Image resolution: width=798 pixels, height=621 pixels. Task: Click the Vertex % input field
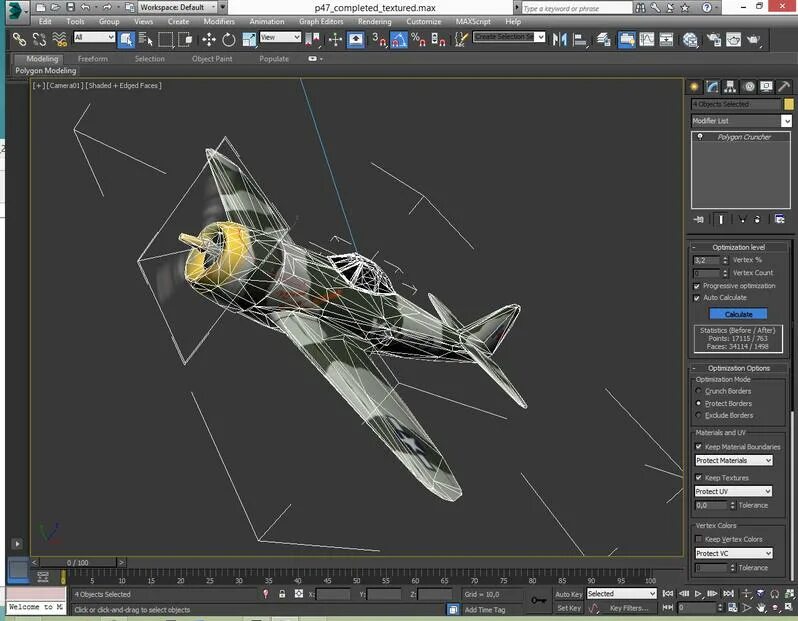[706, 260]
